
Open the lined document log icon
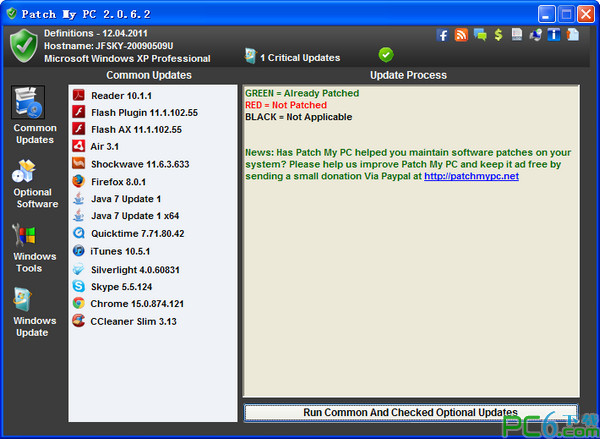coord(517,35)
